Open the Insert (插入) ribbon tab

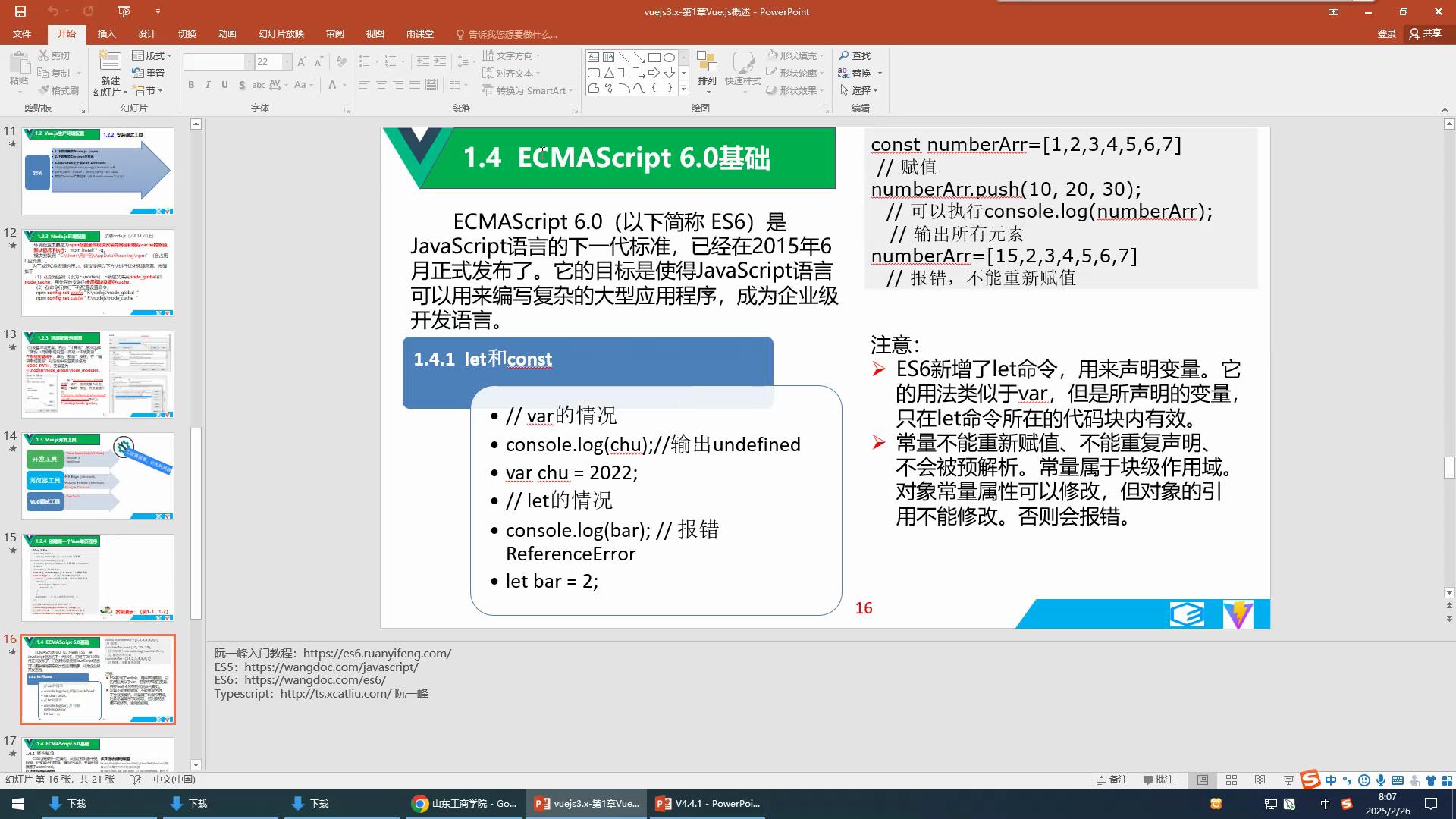point(106,33)
